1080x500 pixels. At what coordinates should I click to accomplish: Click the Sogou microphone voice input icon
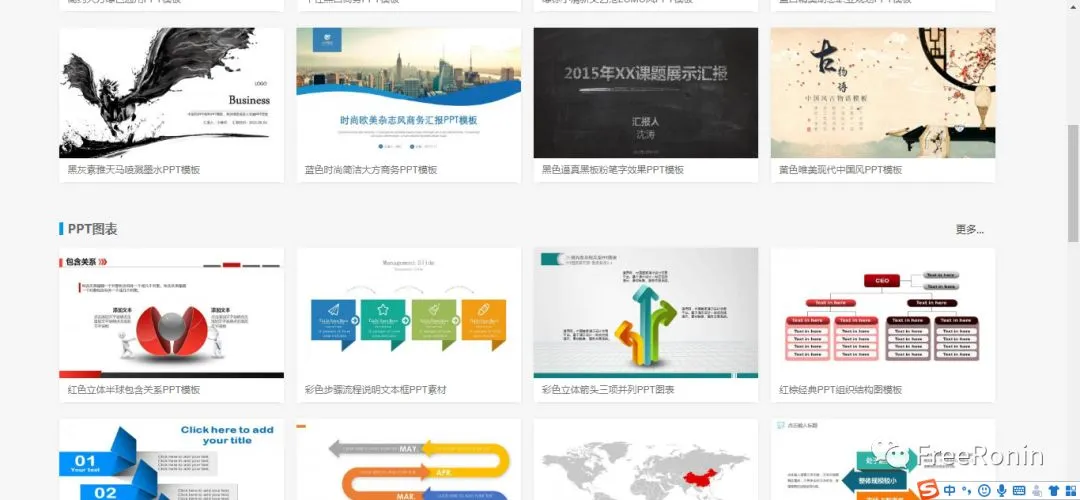point(1001,490)
